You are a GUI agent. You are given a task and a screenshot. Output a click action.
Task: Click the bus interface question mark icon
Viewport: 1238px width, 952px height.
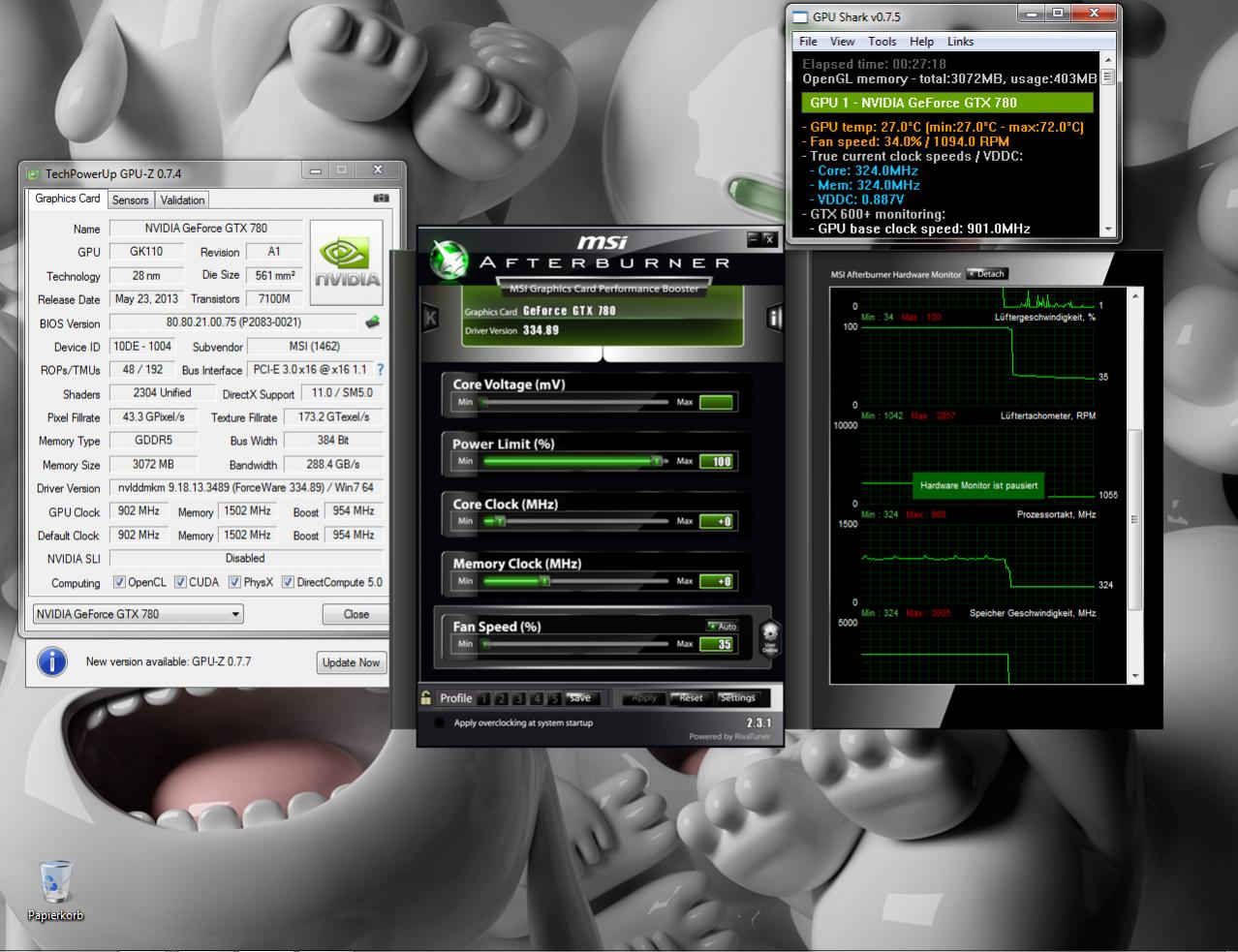(x=380, y=370)
